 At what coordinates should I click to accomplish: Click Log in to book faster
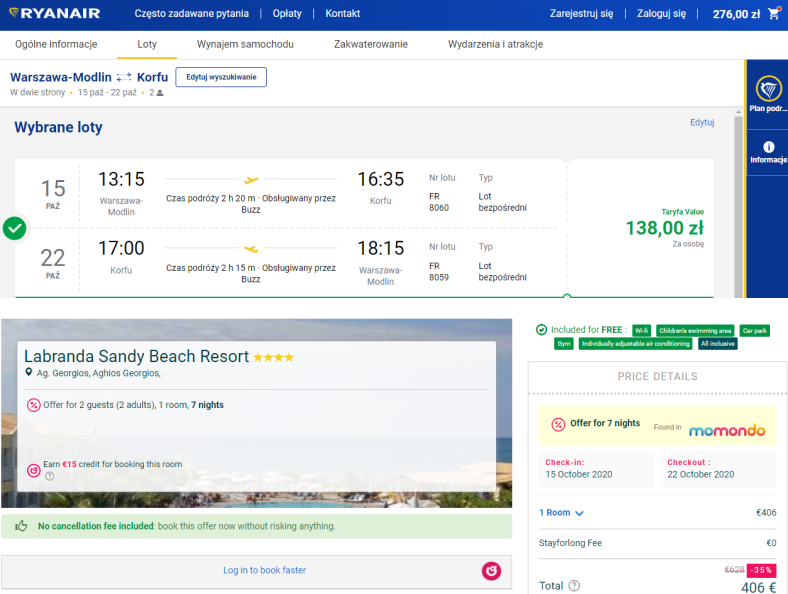click(x=264, y=570)
